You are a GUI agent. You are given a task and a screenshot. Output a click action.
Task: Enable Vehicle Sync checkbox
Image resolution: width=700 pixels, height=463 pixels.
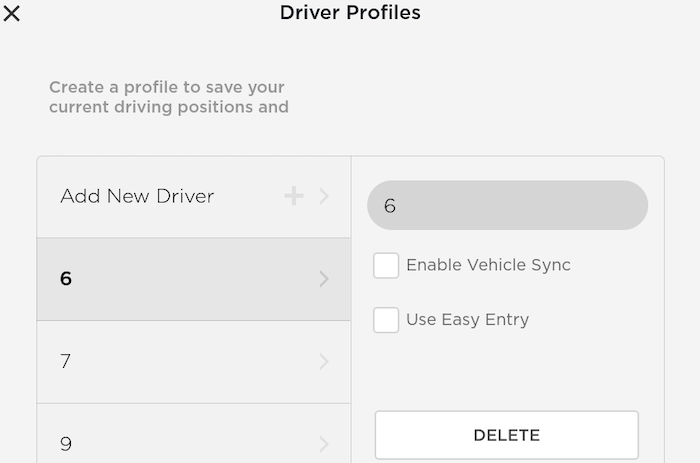pyautogui.click(x=386, y=265)
